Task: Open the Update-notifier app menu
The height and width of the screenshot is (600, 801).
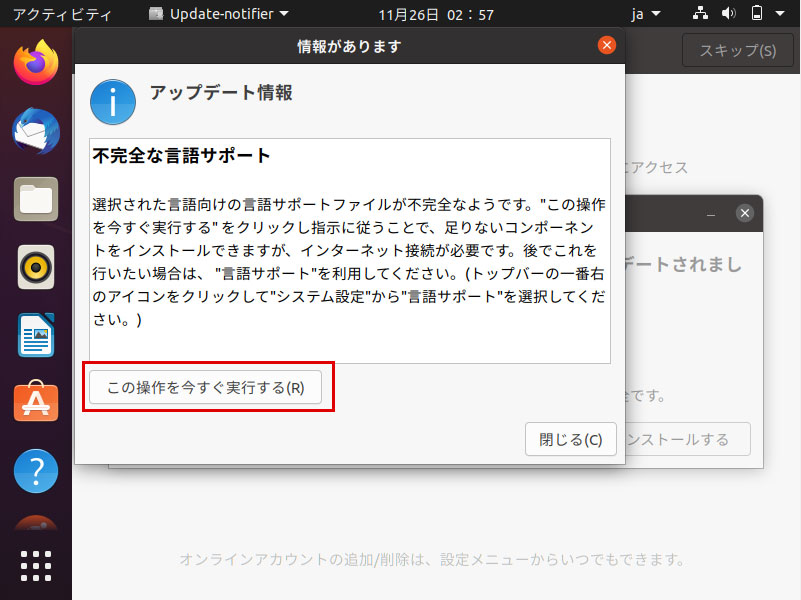Action: (x=219, y=14)
